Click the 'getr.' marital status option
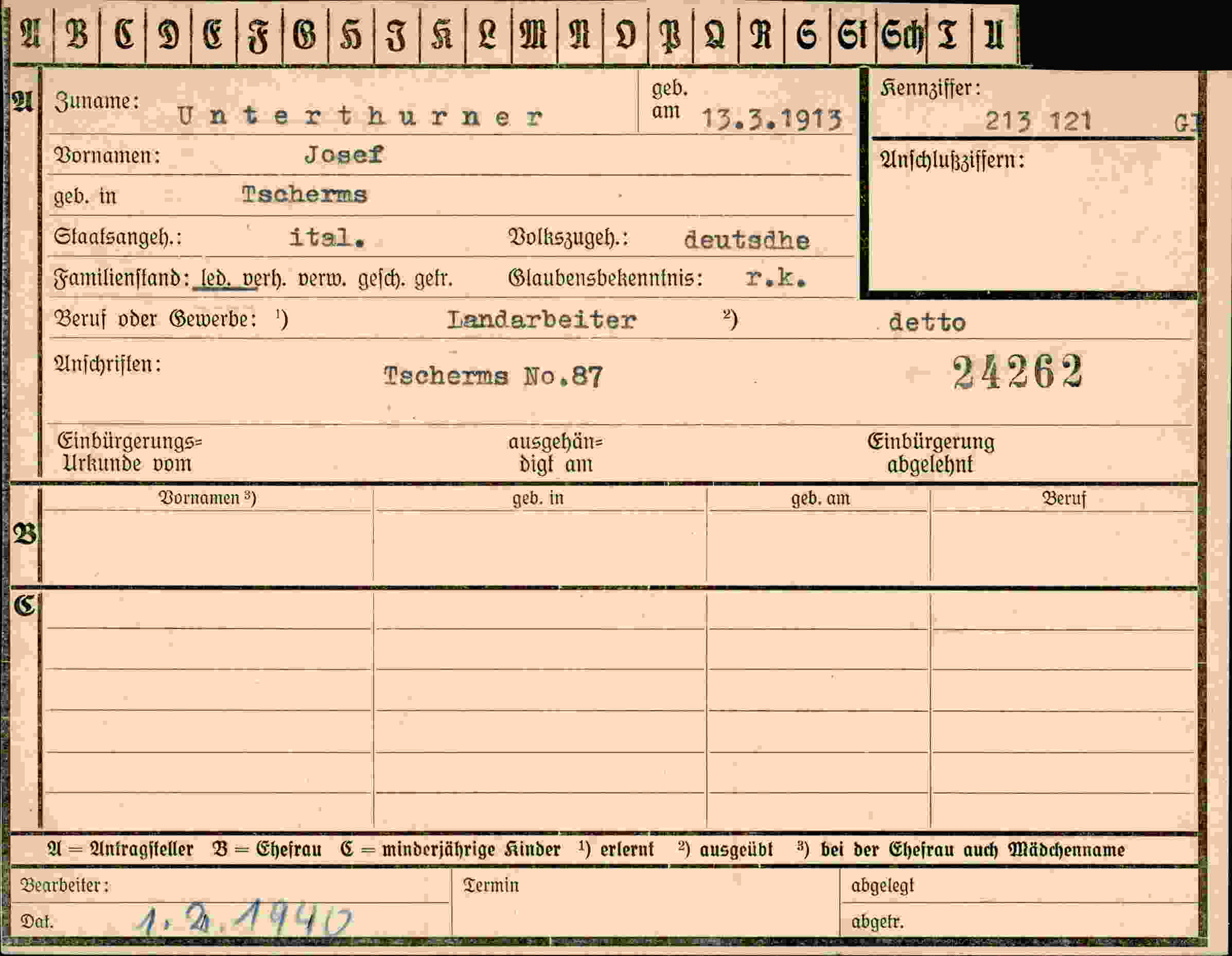1232x956 pixels. (434, 279)
